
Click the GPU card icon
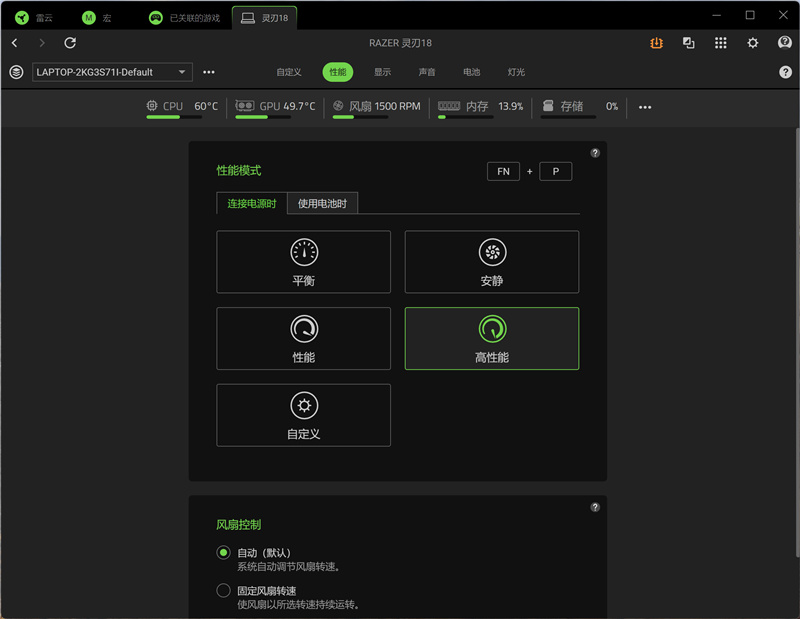click(x=245, y=106)
